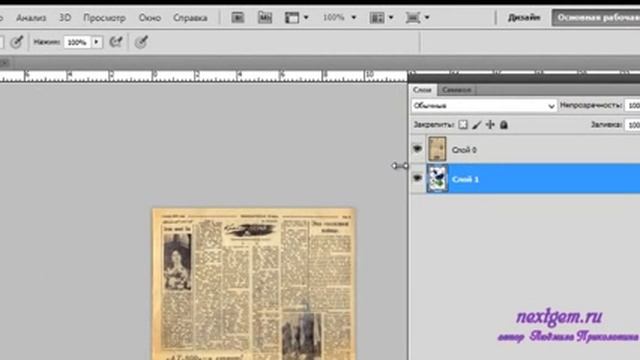Hide Слой 0 using its eye icon
Image resolution: width=640 pixels, height=360 pixels.
417,149
